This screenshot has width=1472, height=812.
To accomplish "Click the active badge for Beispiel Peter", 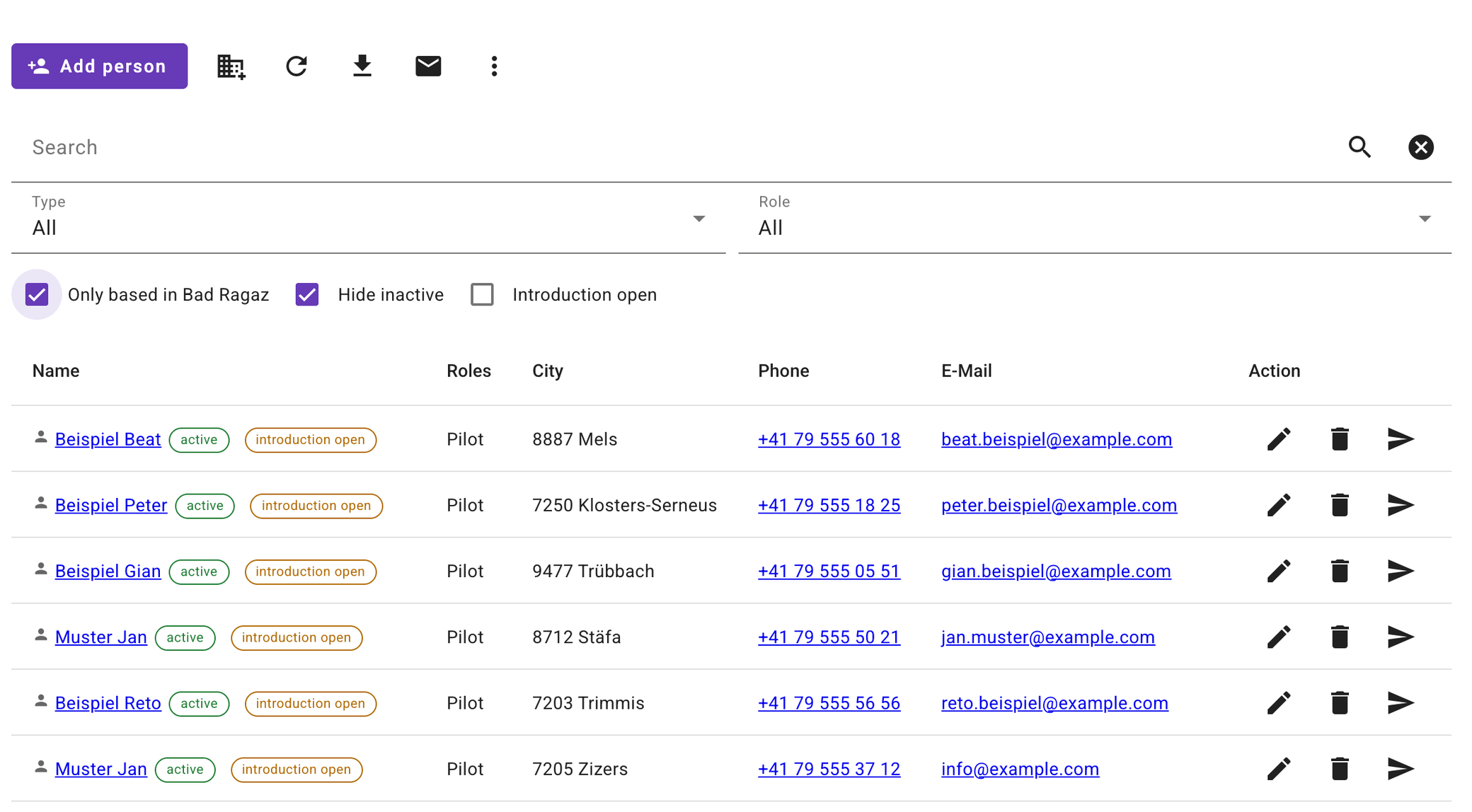I will coord(205,506).
